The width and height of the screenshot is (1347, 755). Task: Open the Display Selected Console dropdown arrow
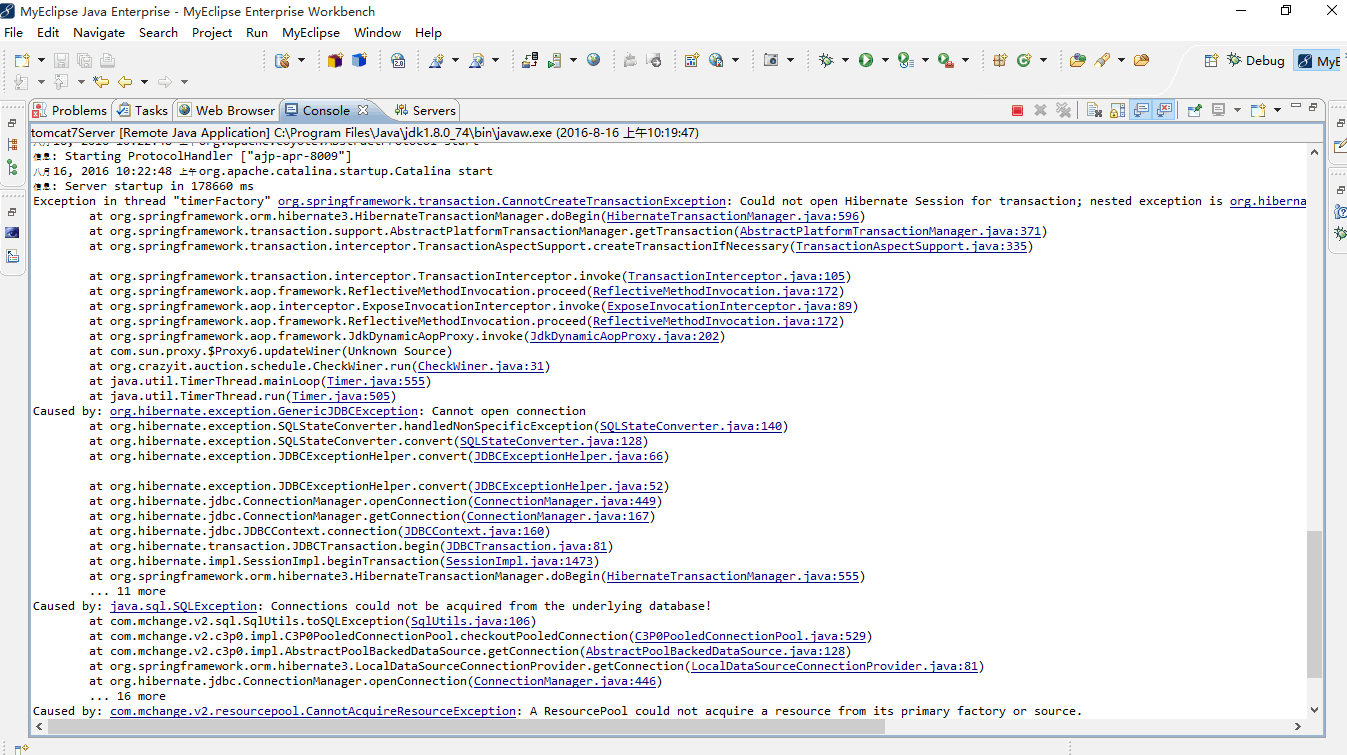(x=1237, y=110)
